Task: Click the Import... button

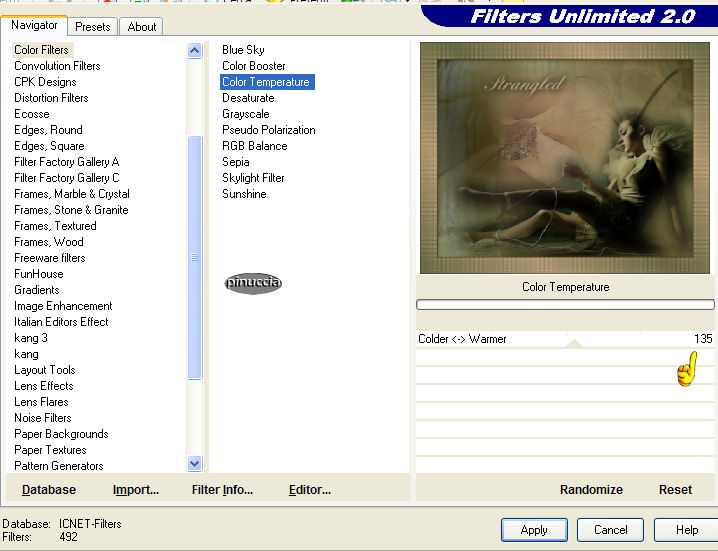Action: coord(136,490)
